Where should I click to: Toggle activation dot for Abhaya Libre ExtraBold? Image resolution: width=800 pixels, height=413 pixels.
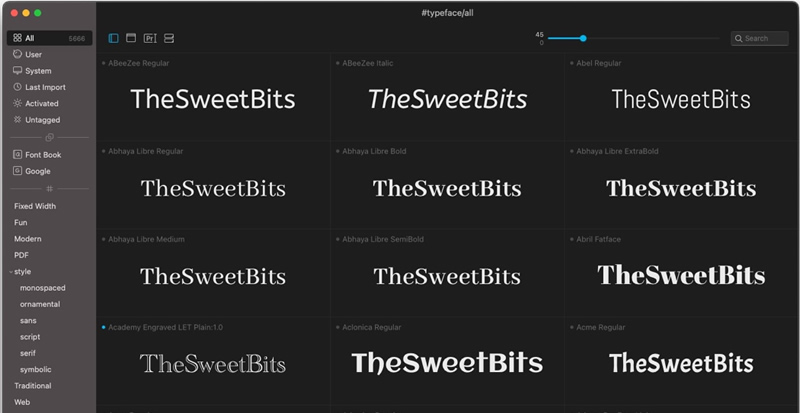coord(572,151)
